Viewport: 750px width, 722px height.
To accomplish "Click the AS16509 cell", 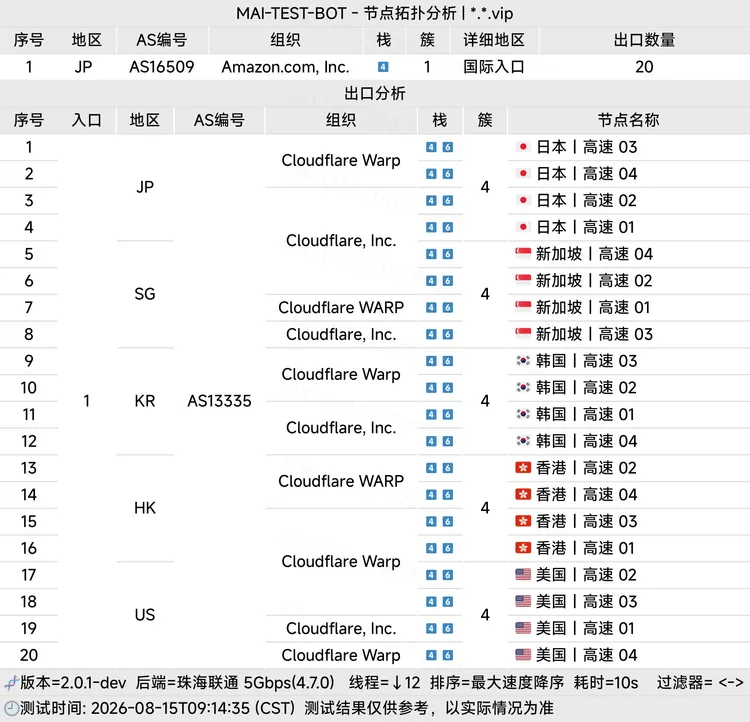I will coord(162,67).
